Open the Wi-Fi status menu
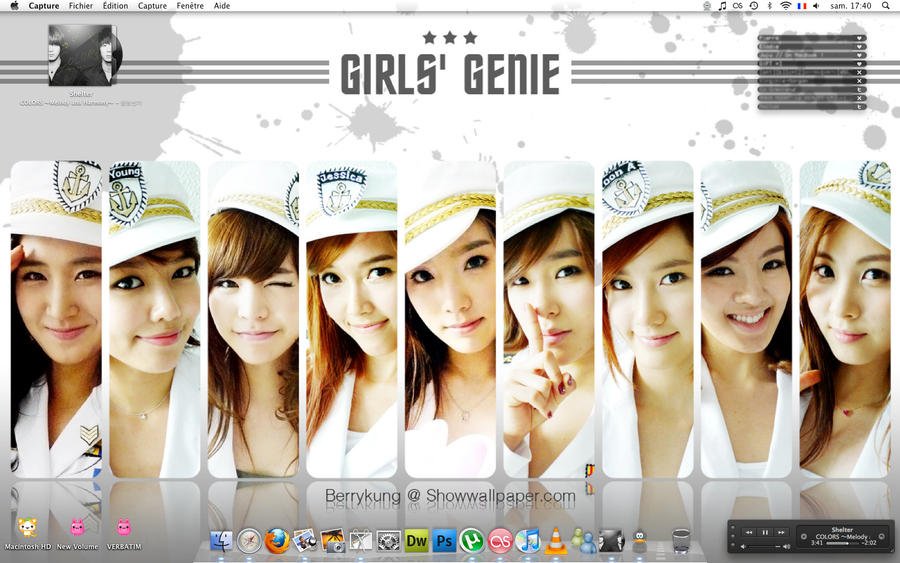The height and width of the screenshot is (563, 900). [x=785, y=6]
